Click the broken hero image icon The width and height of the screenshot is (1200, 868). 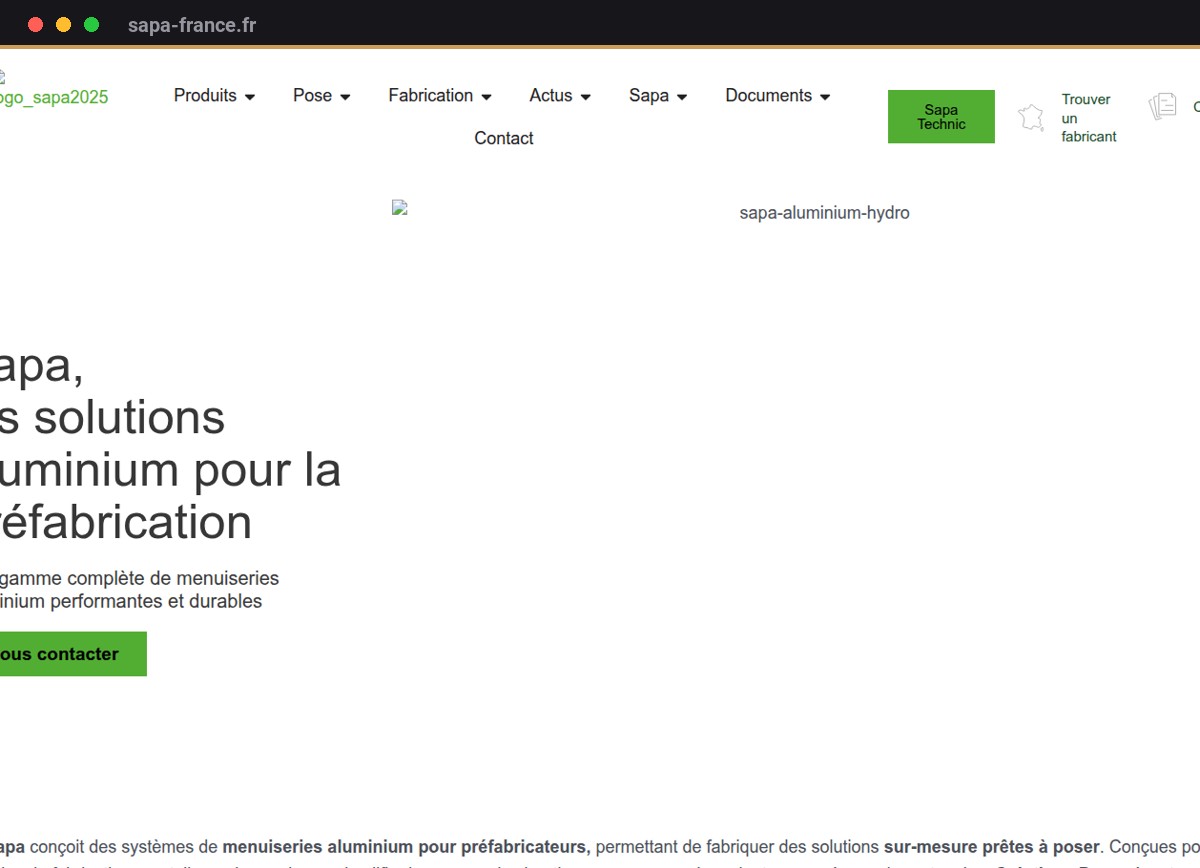point(400,208)
